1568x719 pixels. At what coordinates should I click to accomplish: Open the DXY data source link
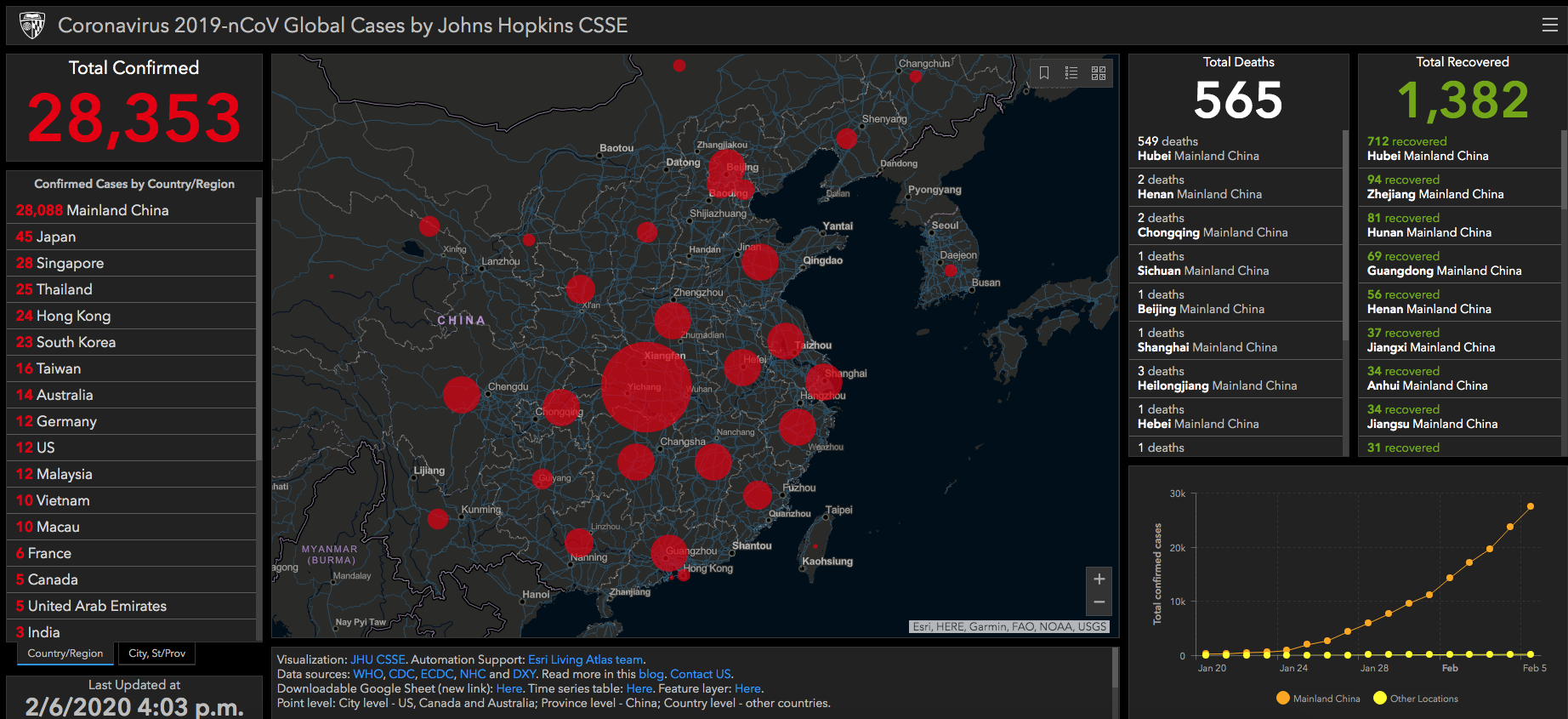click(524, 674)
